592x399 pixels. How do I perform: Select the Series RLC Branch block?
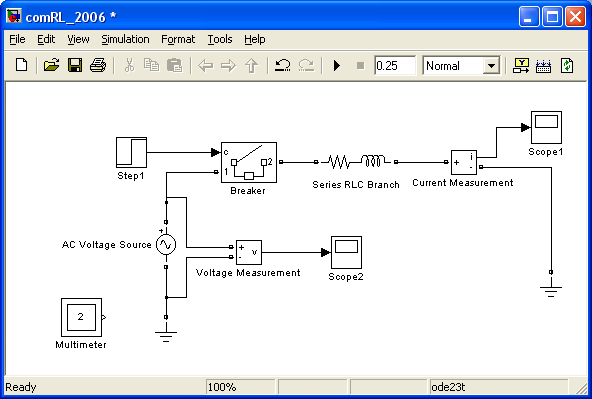coord(356,162)
